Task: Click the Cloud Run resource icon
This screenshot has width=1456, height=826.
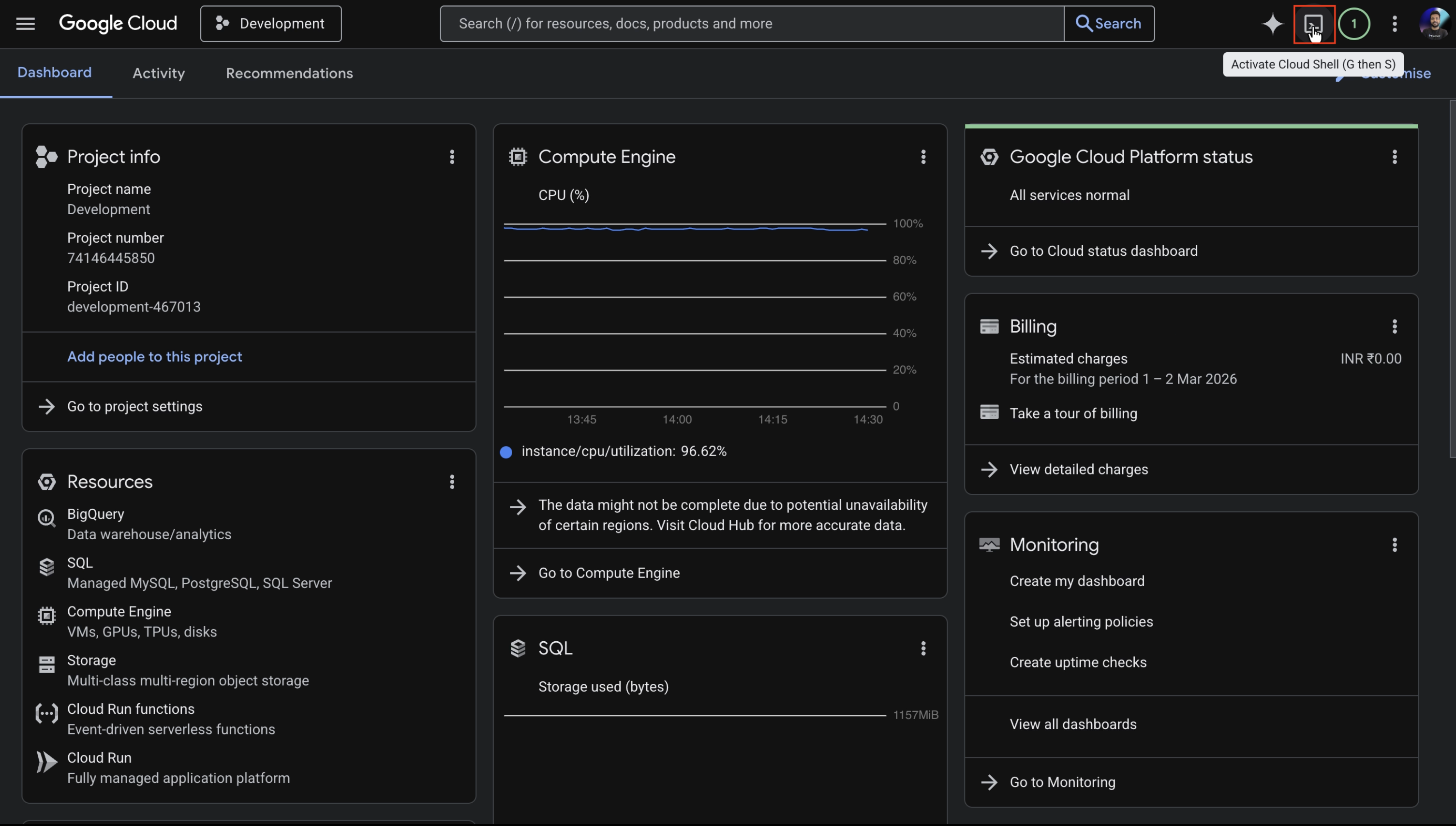Action: 46,762
